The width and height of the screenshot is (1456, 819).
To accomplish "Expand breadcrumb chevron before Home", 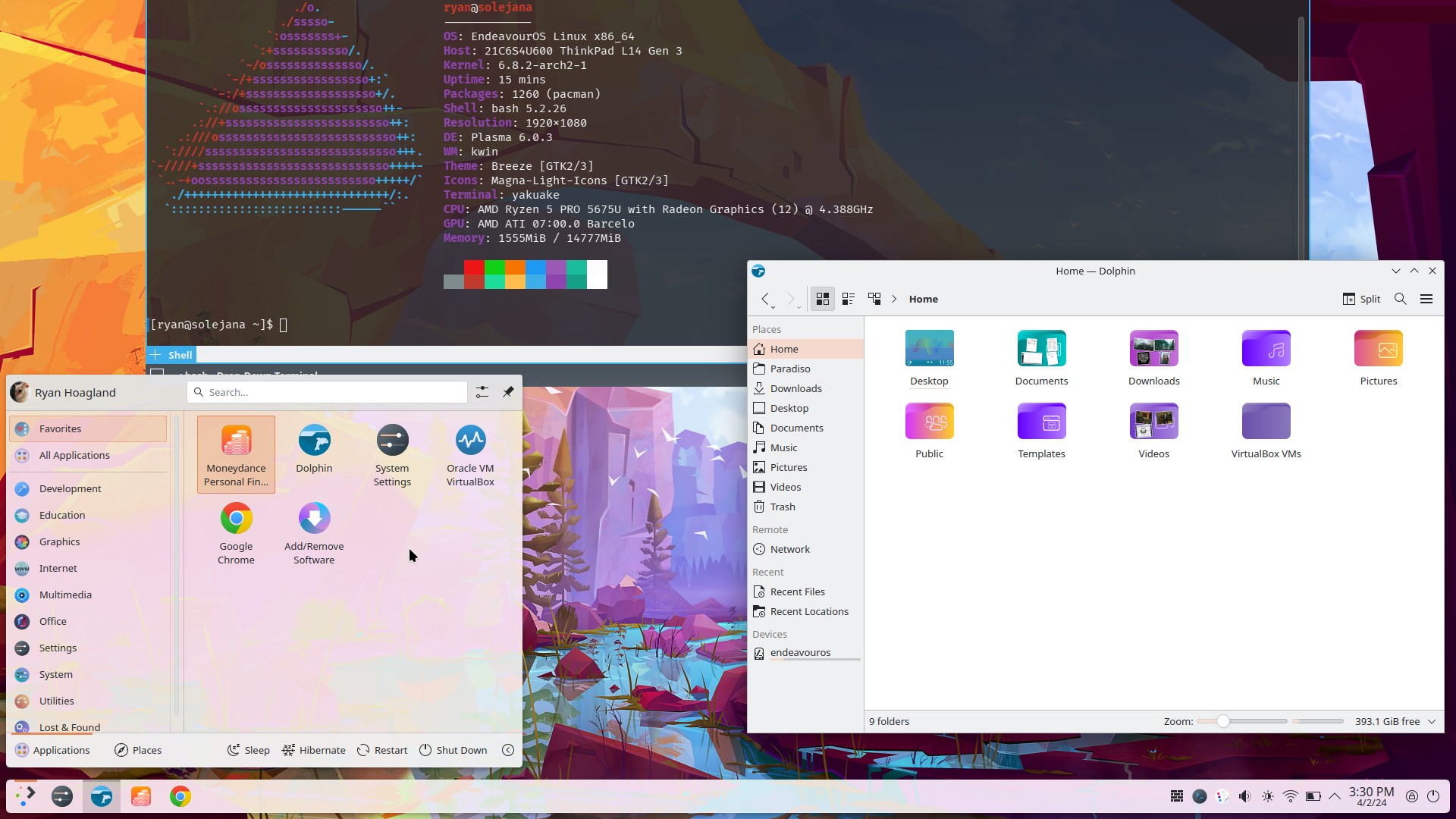I will [894, 299].
